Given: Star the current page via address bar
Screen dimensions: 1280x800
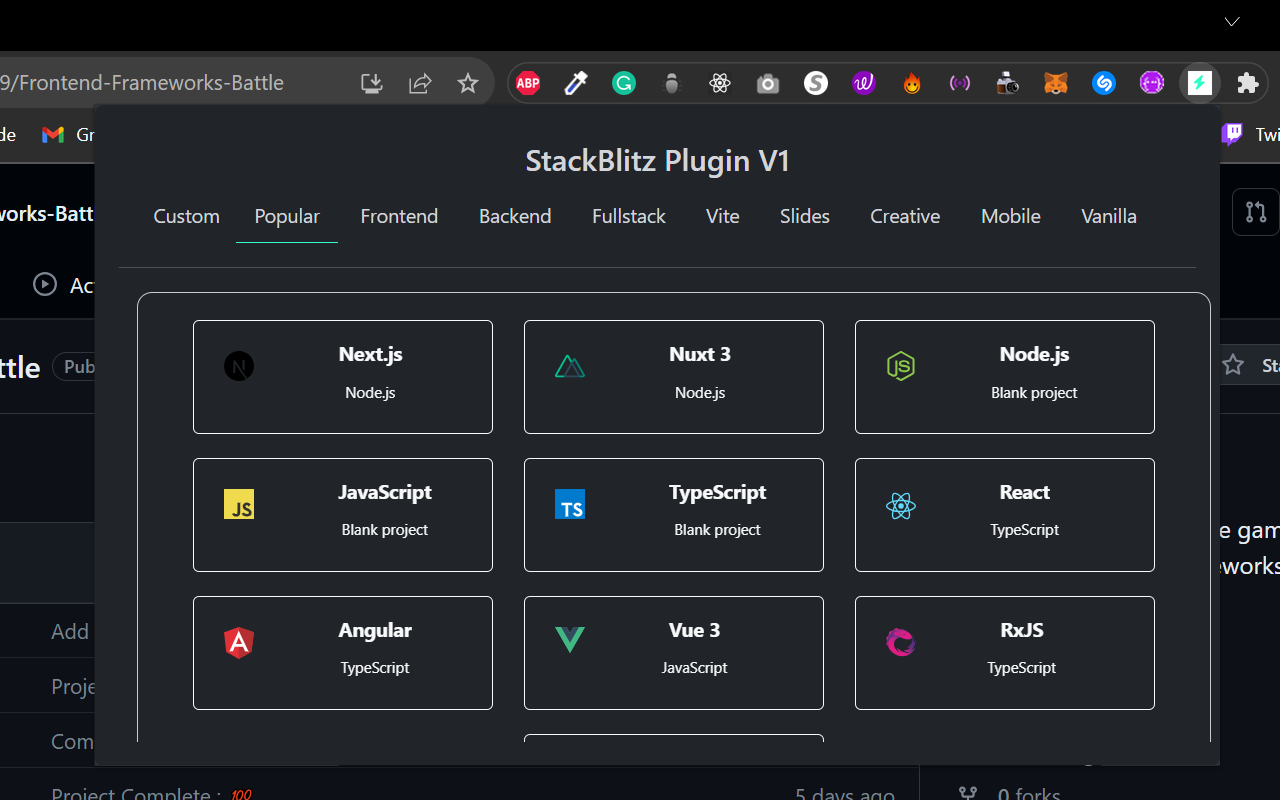Looking at the screenshot, I should (467, 83).
